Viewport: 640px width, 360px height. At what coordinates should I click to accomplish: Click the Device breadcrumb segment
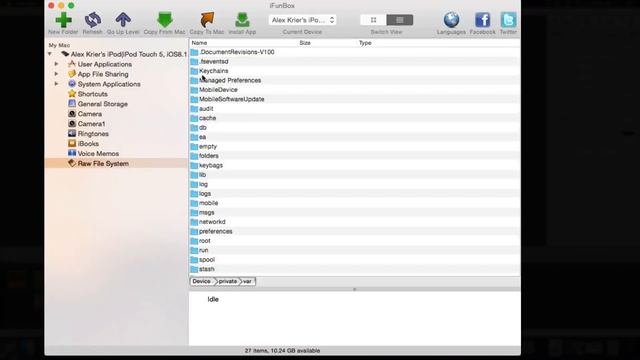202,281
